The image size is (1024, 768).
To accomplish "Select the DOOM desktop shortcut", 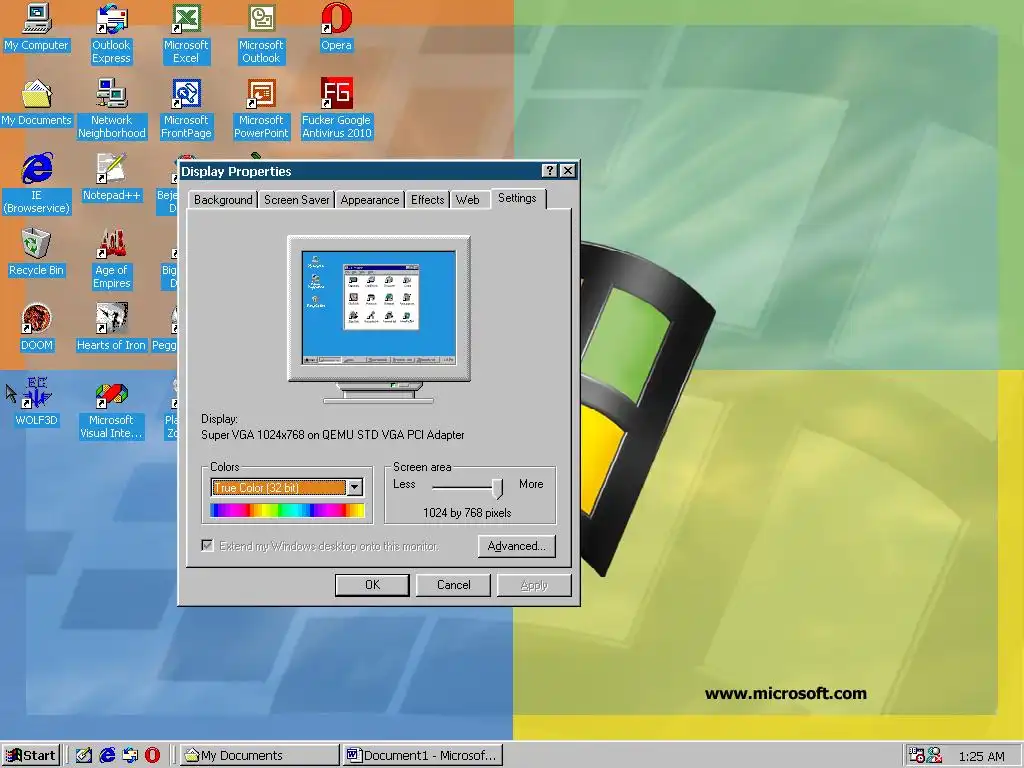I will pyautogui.click(x=37, y=328).
